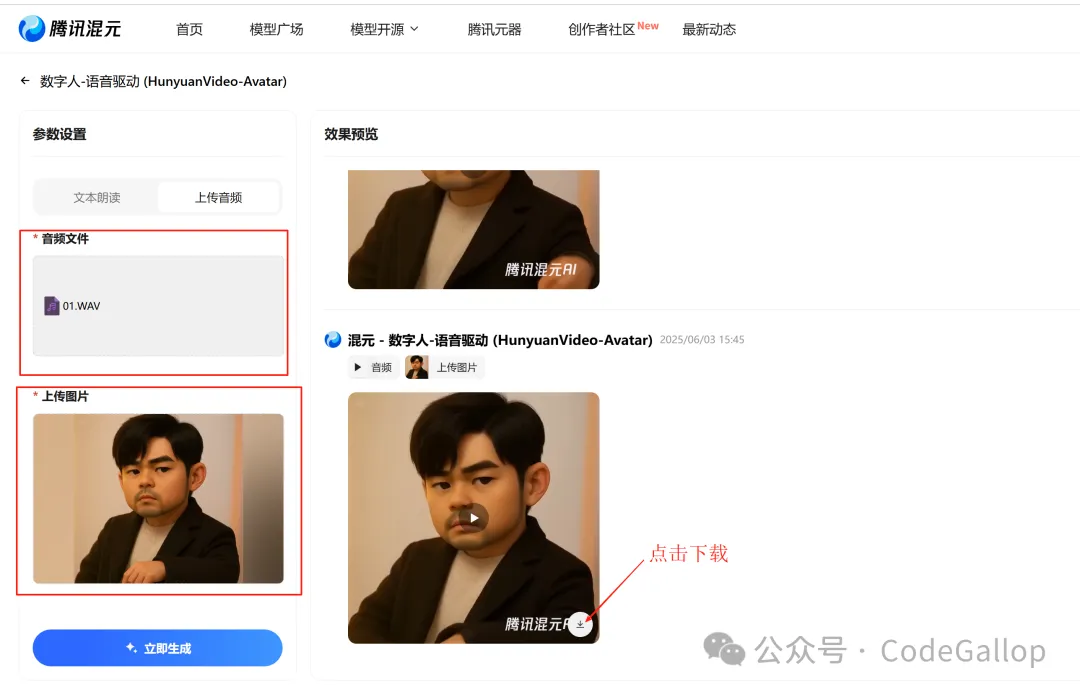Screen dimensions: 1080x694
Task: Click the result title 混元 - 数字人-语音驱动
Action: pos(500,340)
